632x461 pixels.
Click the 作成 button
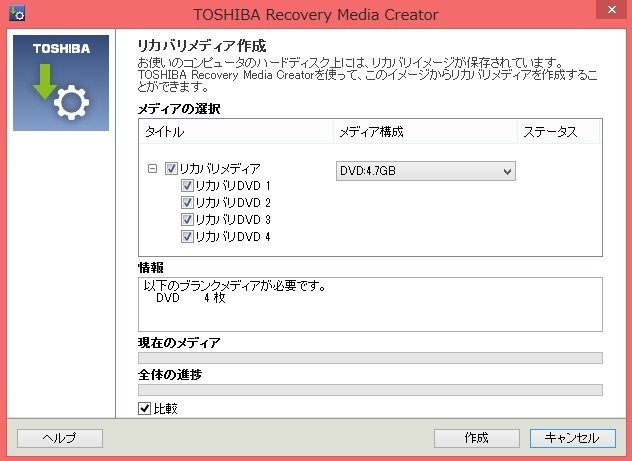(476, 438)
